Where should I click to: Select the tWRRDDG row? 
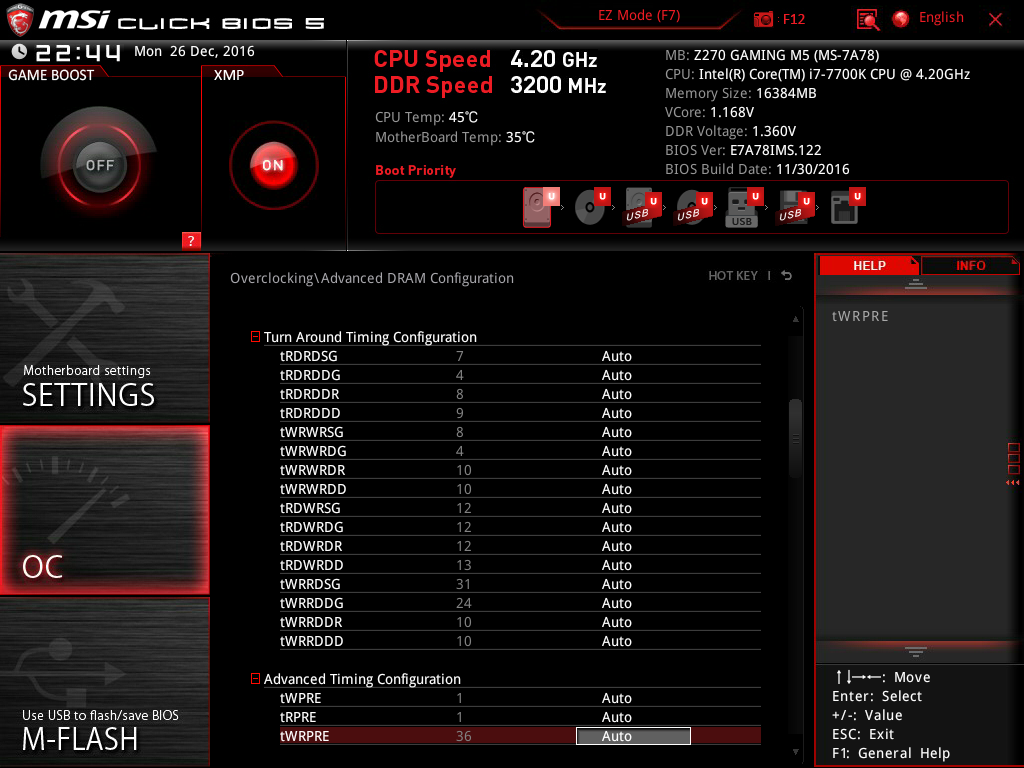tap(520, 603)
